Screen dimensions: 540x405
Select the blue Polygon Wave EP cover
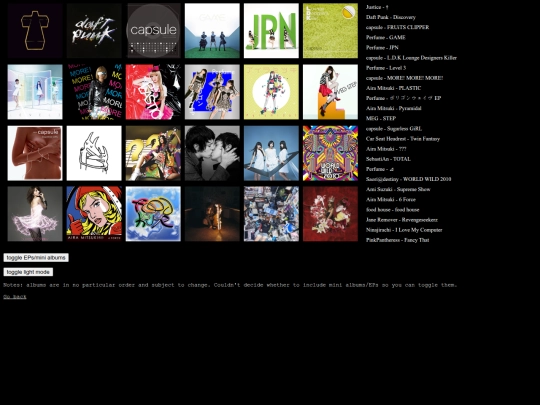212,92
